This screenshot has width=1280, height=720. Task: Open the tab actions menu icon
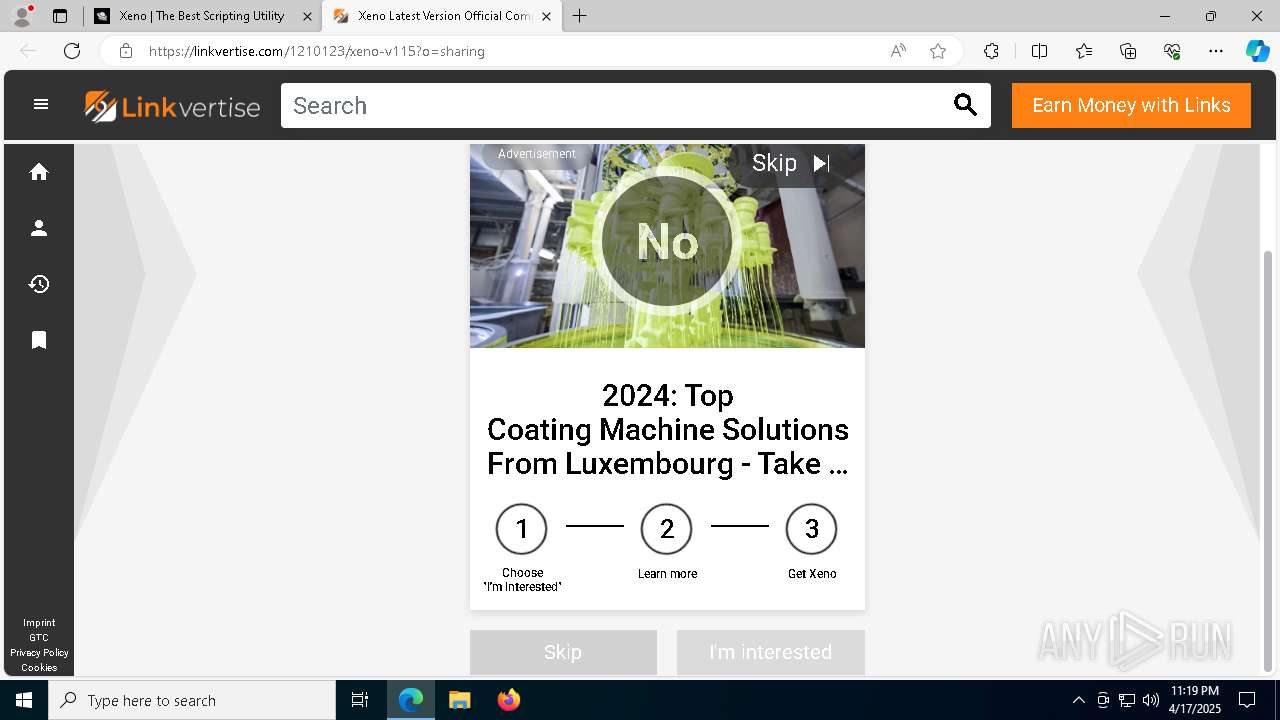point(60,16)
